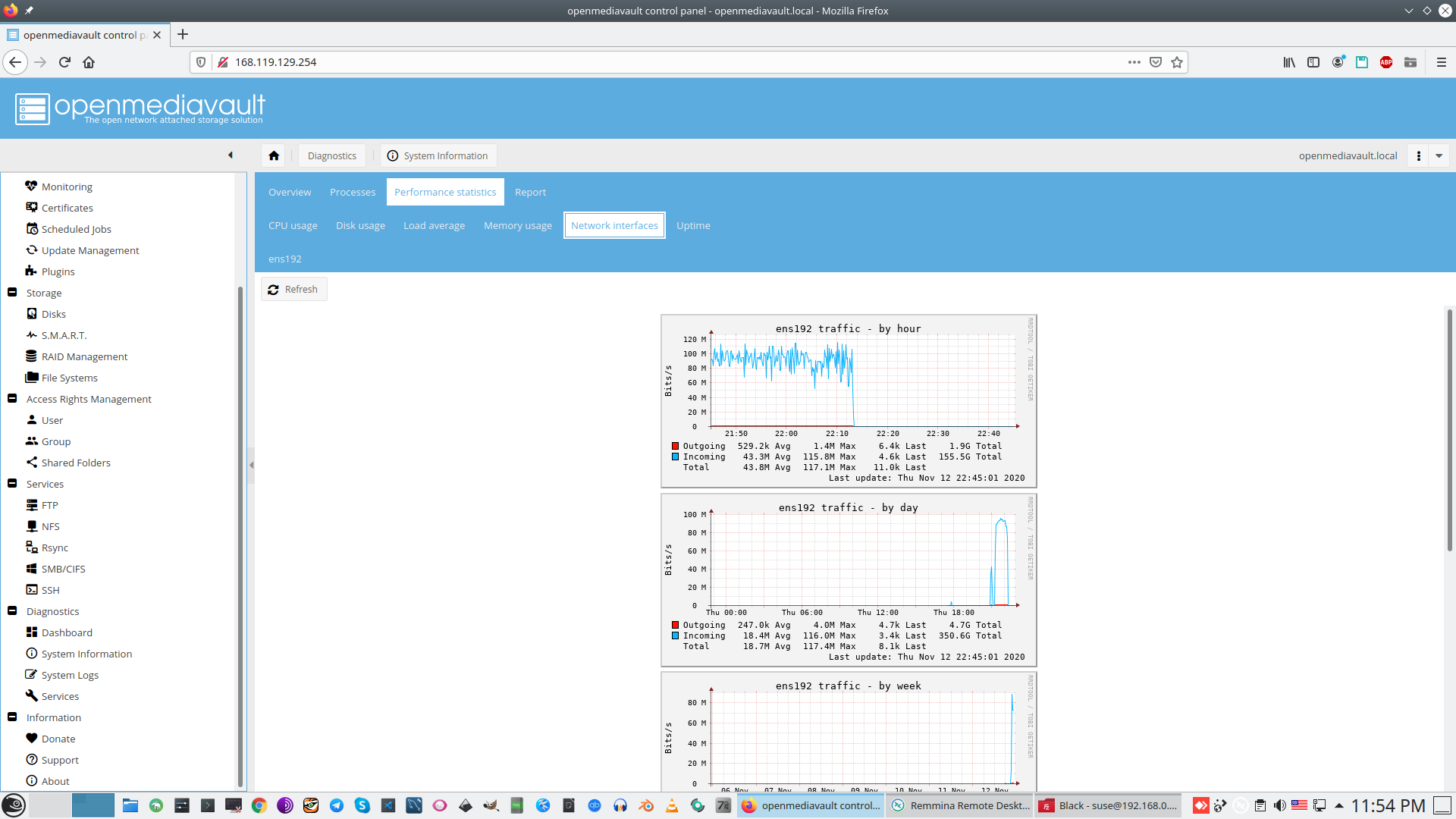Open RAID Management in sidebar
The height and width of the screenshot is (819, 1456).
click(x=84, y=356)
